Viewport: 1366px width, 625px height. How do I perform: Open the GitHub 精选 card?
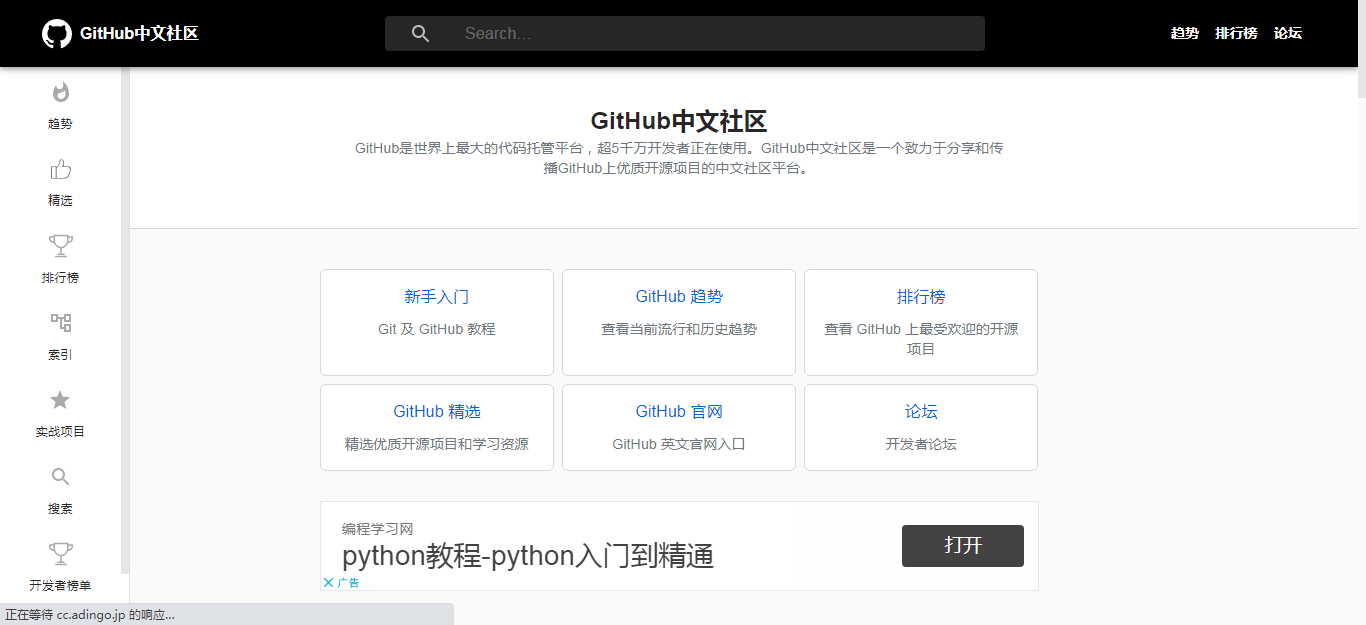[x=437, y=427]
